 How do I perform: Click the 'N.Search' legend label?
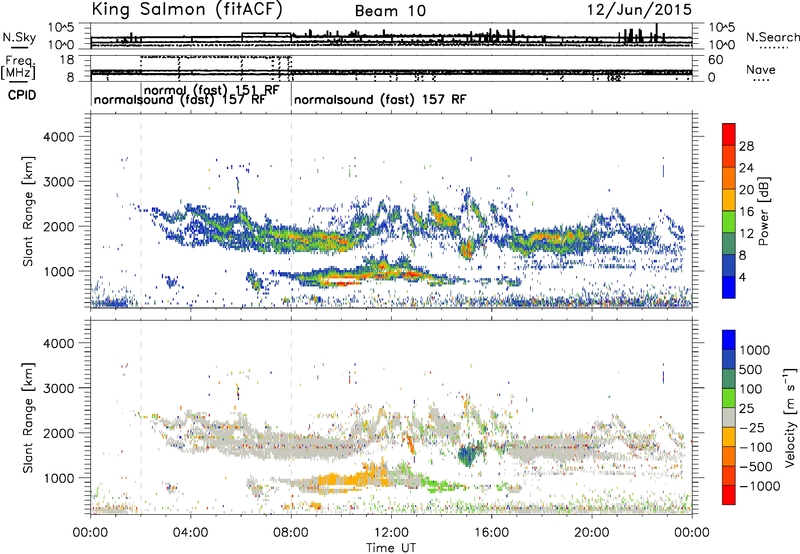[x=772, y=37]
